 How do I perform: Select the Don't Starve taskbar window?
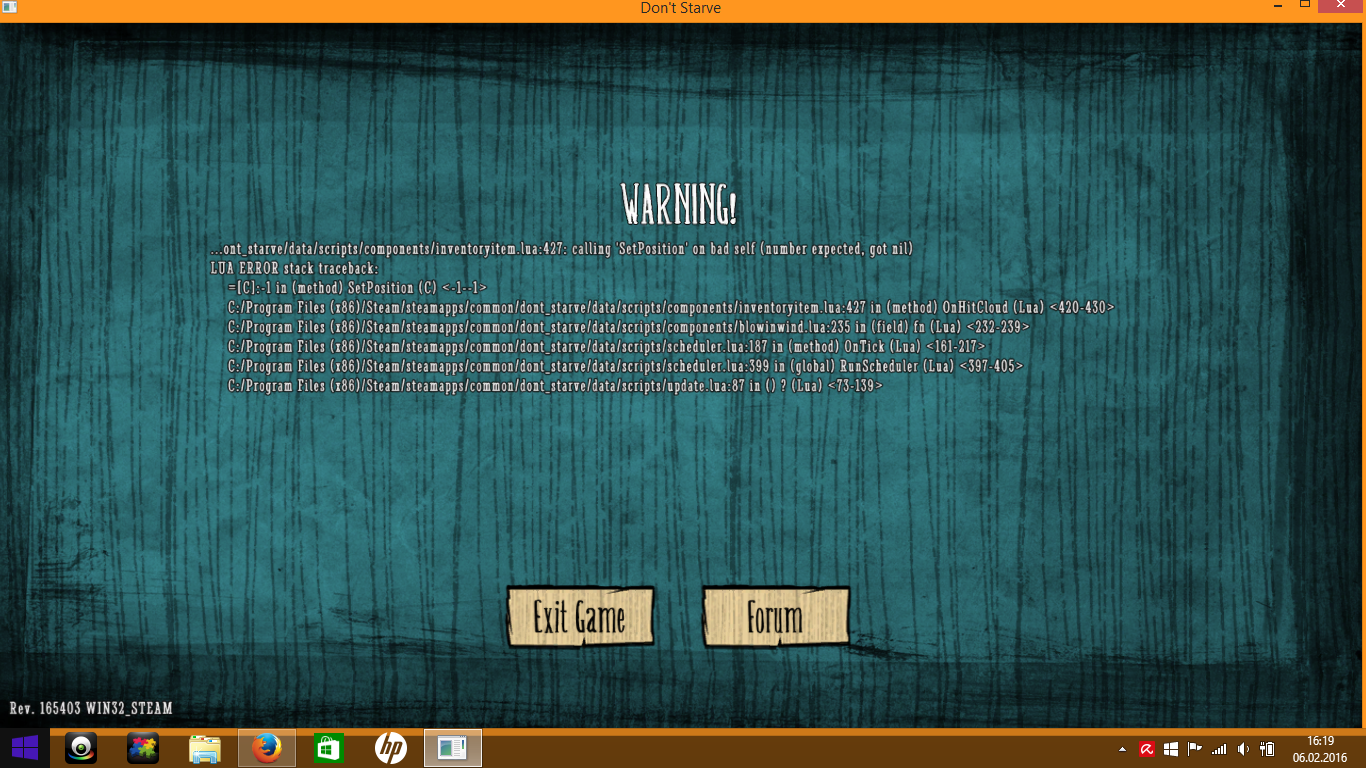(x=453, y=748)
